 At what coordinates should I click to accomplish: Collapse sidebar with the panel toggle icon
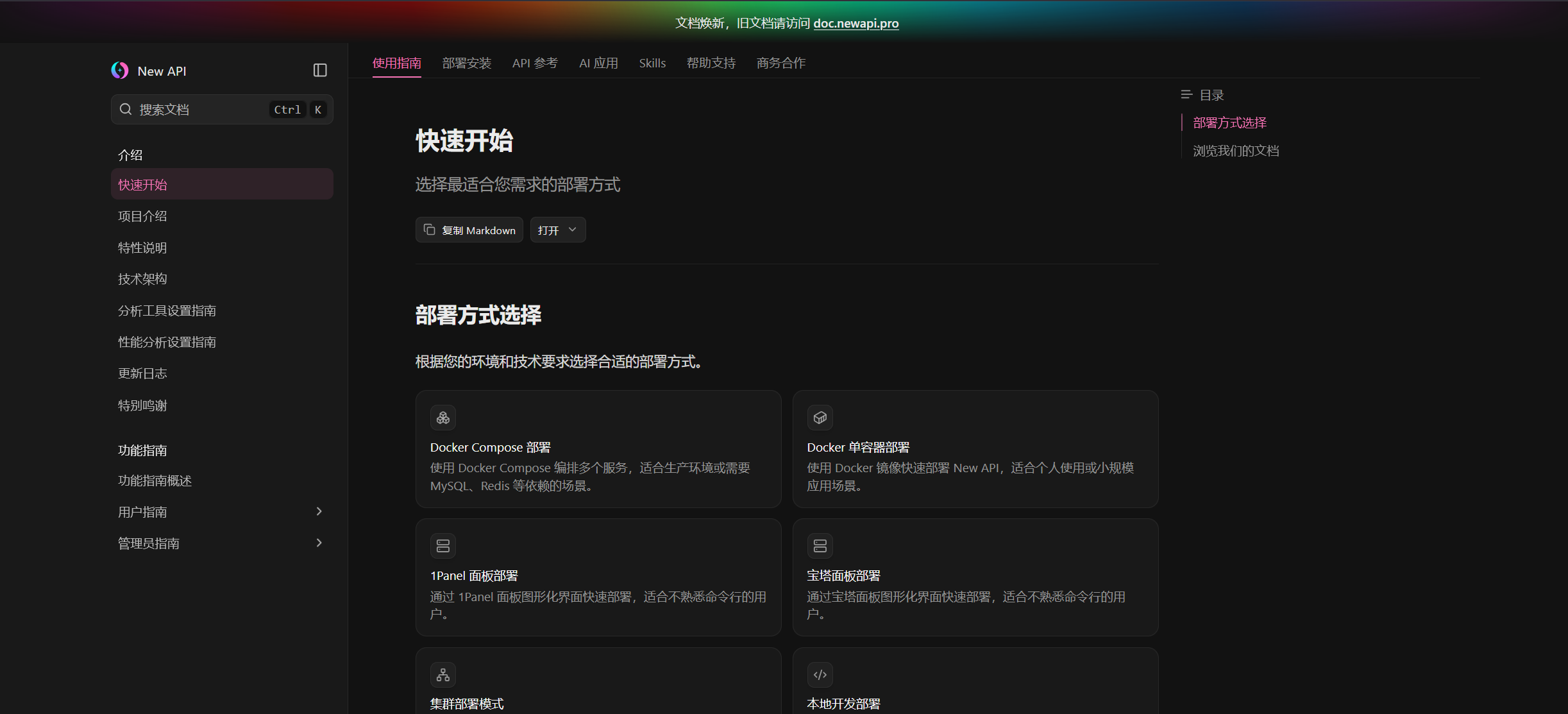(320, 71)
